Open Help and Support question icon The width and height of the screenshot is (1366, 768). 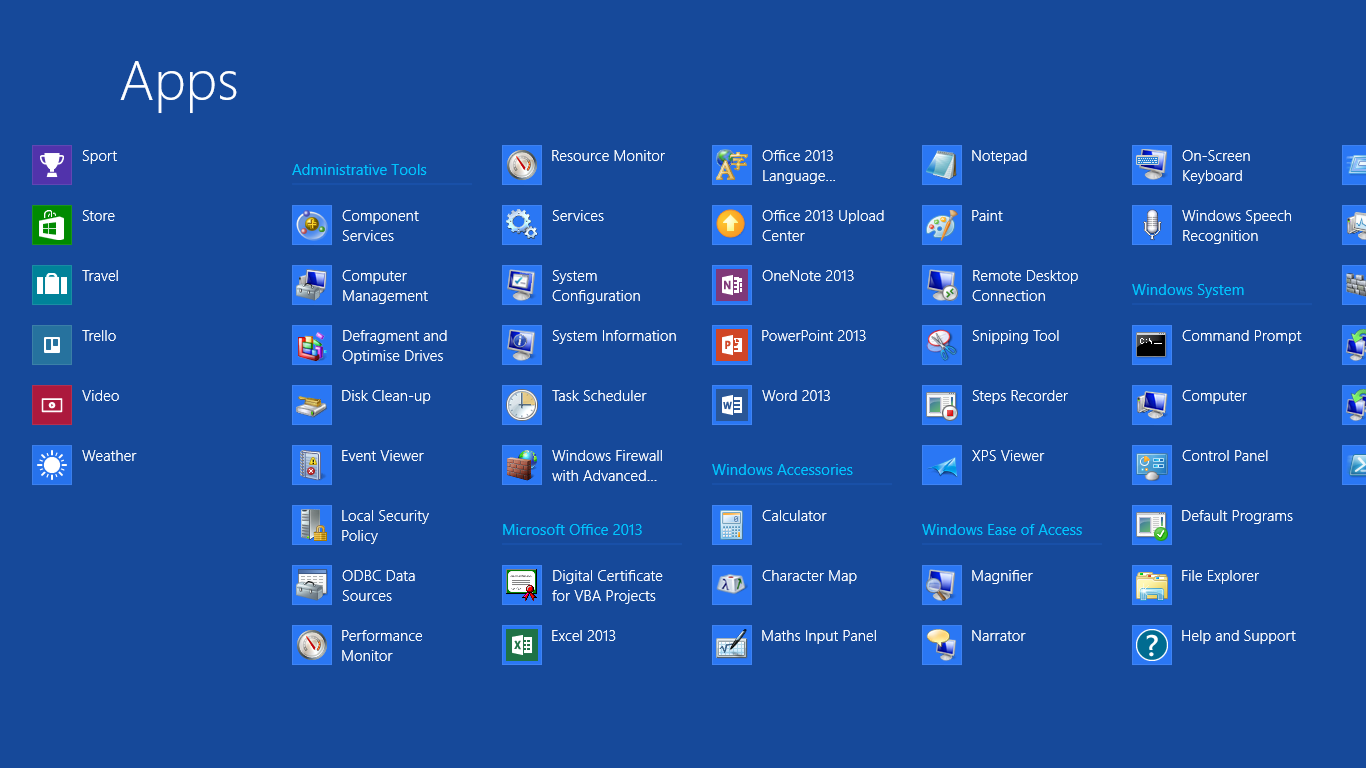click(x=1152, y=645)
